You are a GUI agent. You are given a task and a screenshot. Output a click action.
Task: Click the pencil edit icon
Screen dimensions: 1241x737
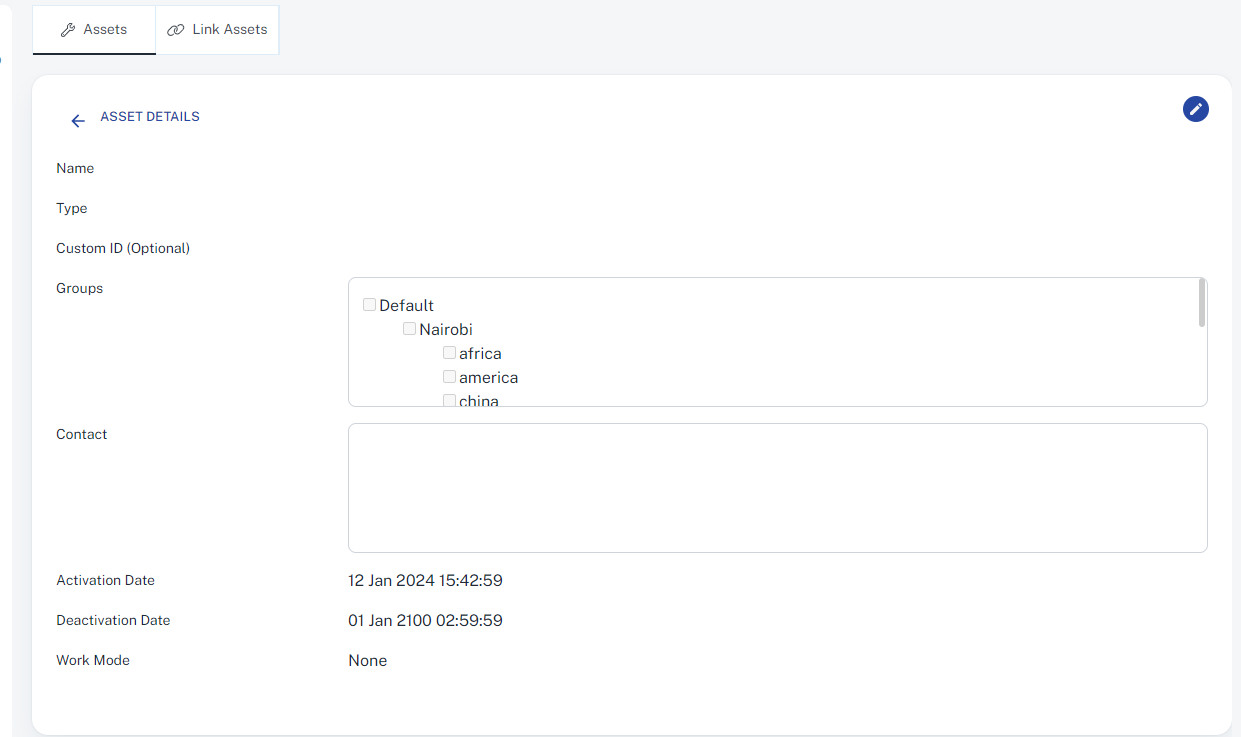(1195, 109)
